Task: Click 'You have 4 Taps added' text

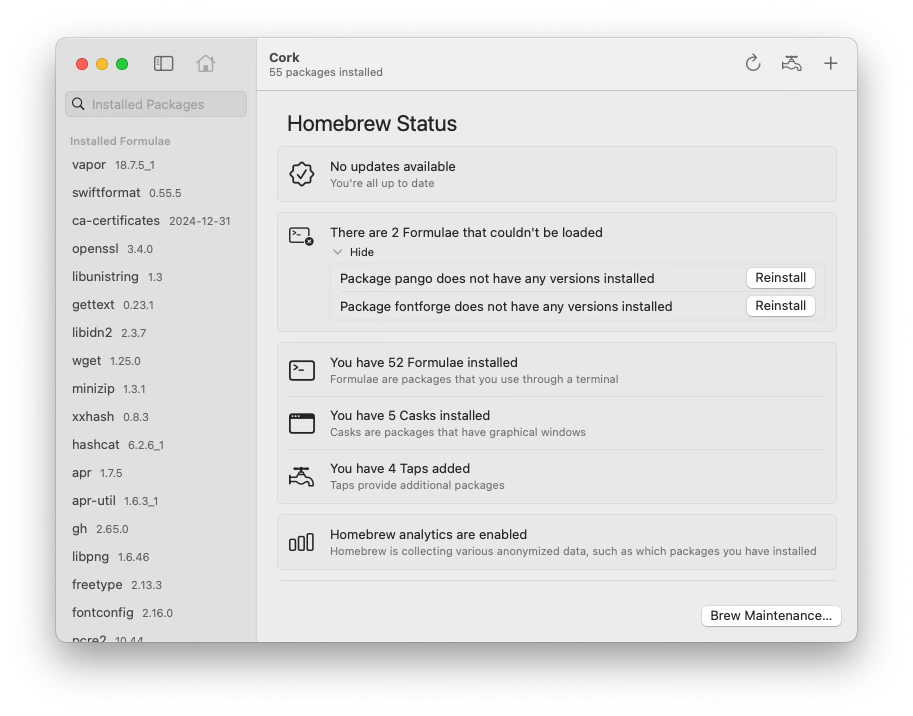Action: coord(400,468)
